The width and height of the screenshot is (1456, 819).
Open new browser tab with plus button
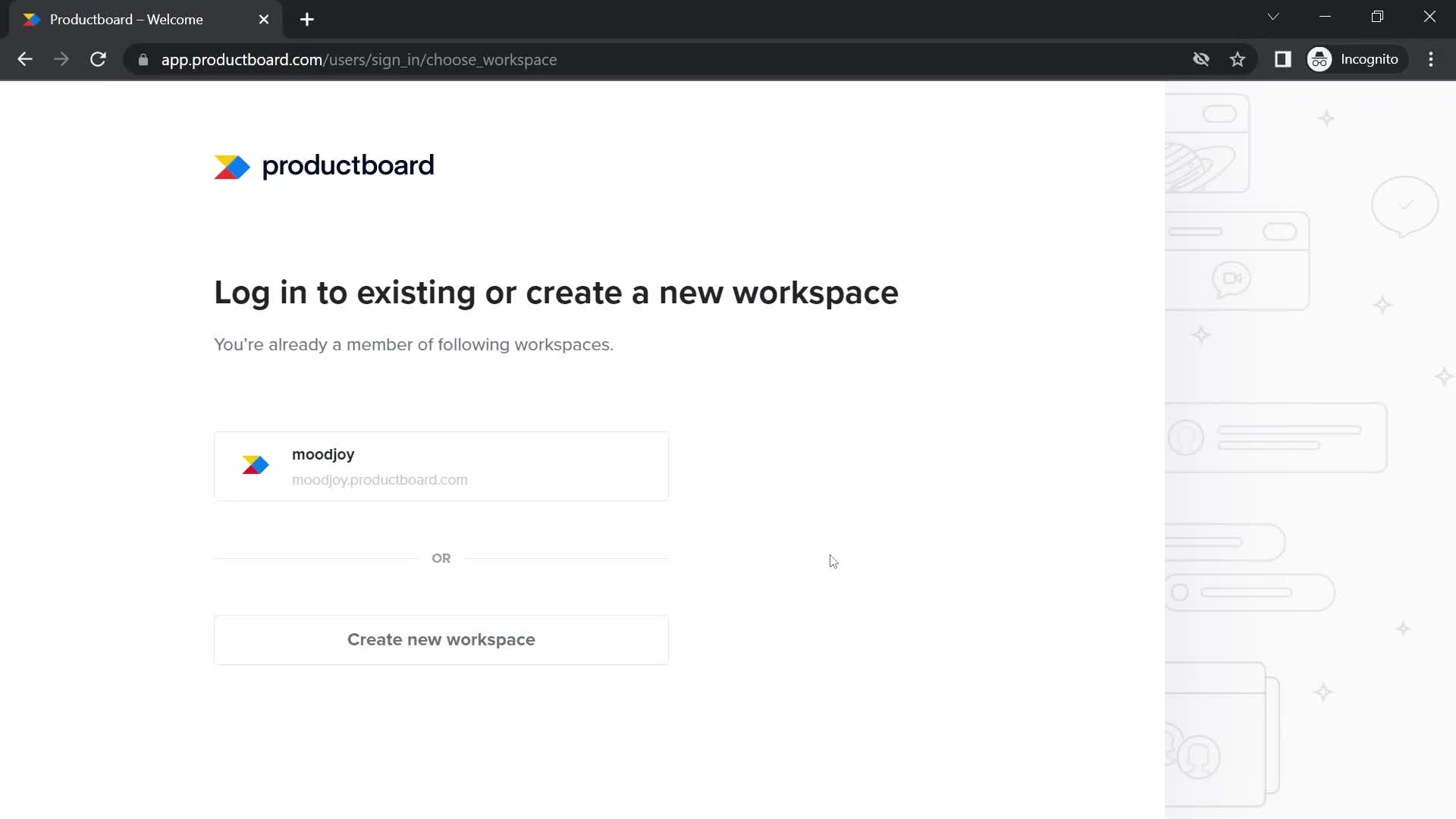(x=306, y=20)
